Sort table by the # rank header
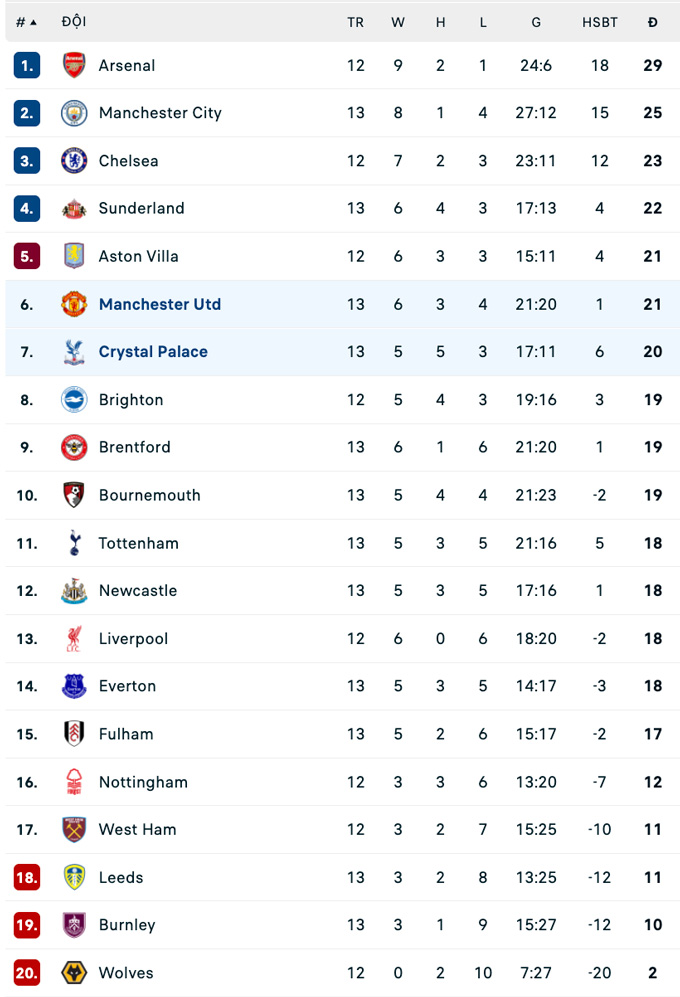The width and height of the screenshot is (680, 997). tap(26, 22)
